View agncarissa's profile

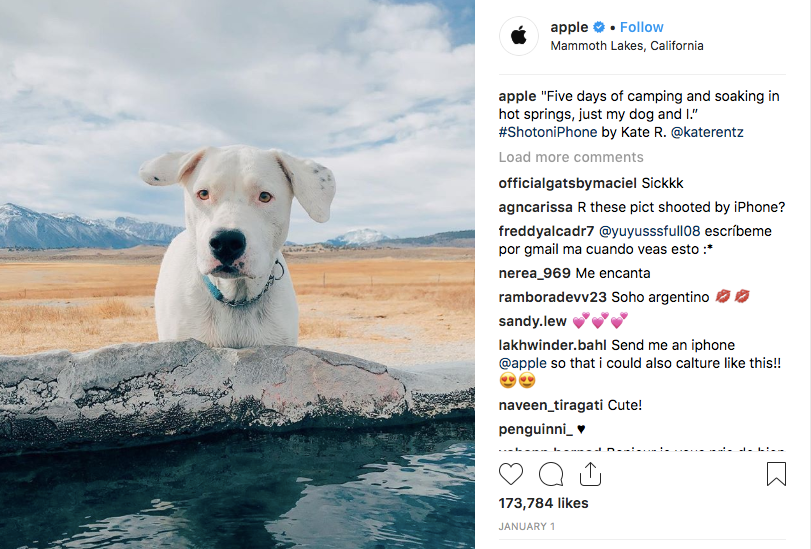tap(536, 208)
